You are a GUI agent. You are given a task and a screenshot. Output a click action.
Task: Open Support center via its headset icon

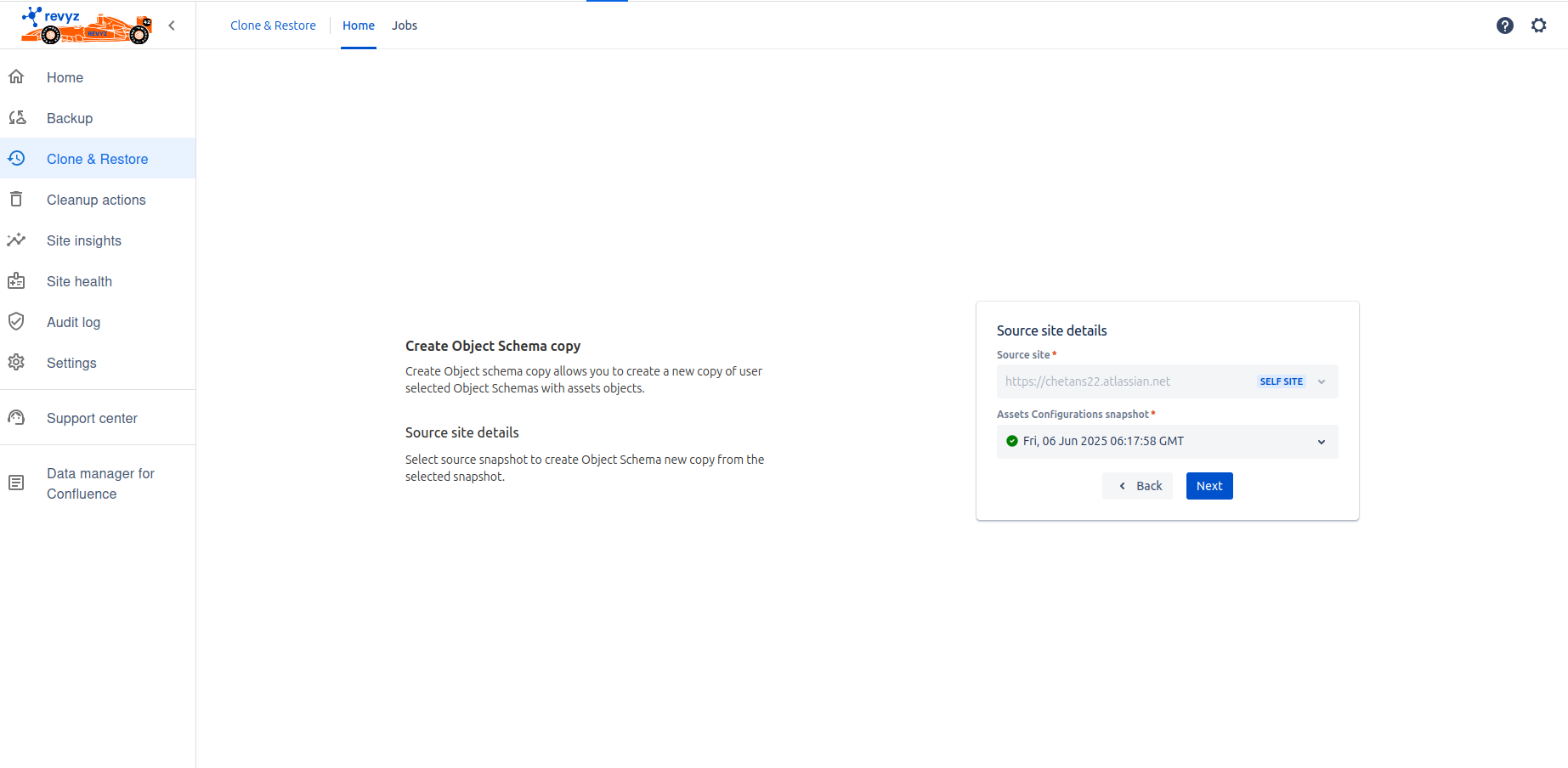tap(17, 417)
